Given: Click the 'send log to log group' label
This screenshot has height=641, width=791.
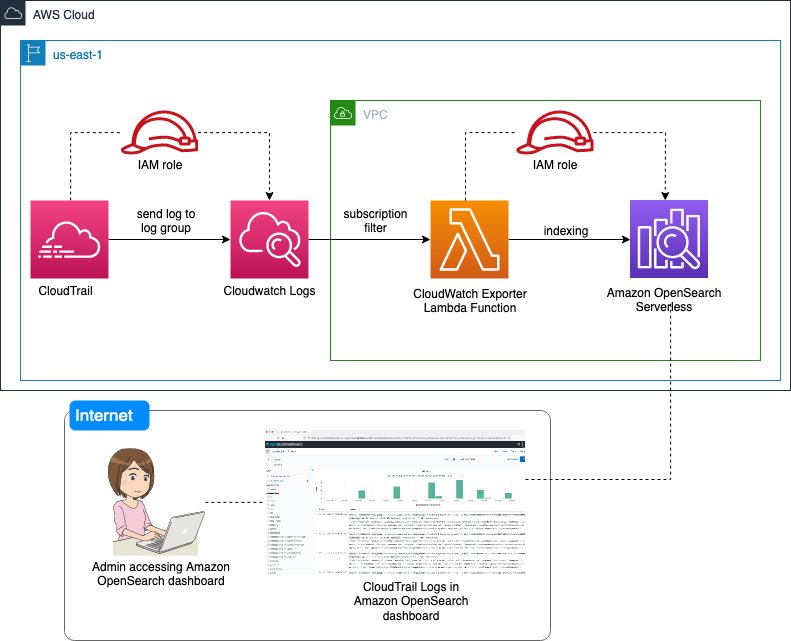Looking at the screenshot, I should click(x=166, y=221).
